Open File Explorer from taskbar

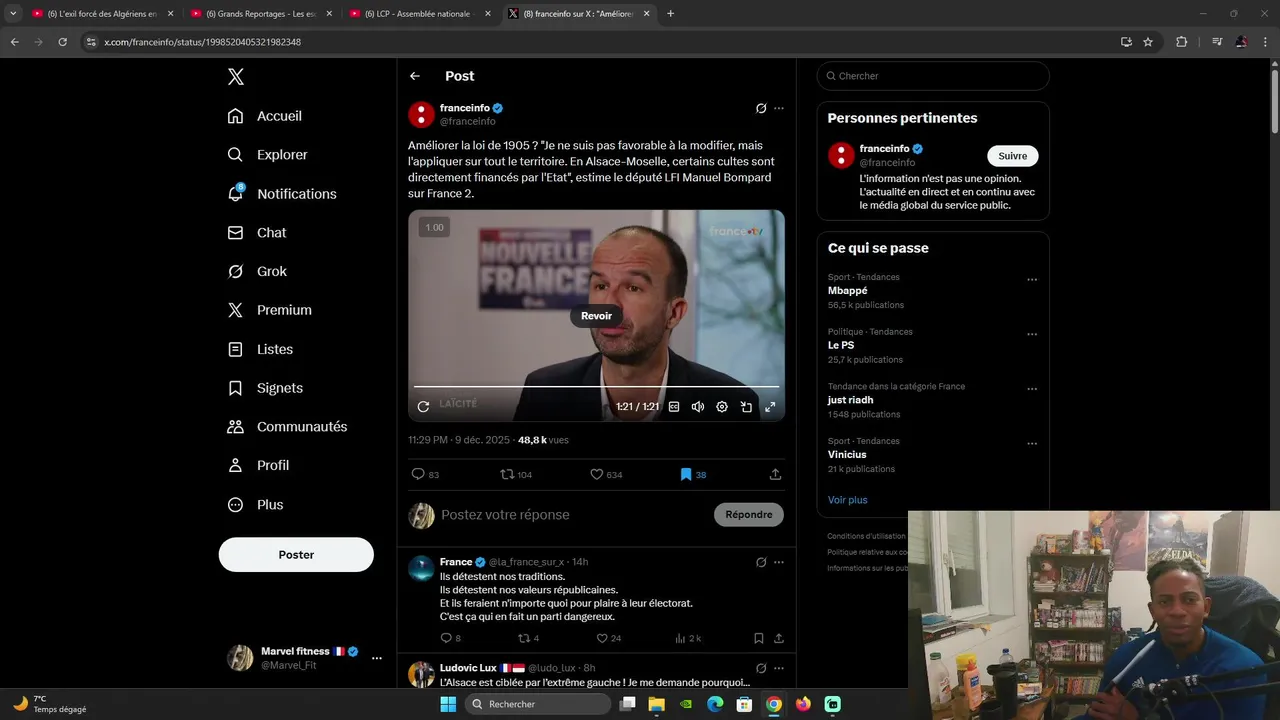pos(657,704)
